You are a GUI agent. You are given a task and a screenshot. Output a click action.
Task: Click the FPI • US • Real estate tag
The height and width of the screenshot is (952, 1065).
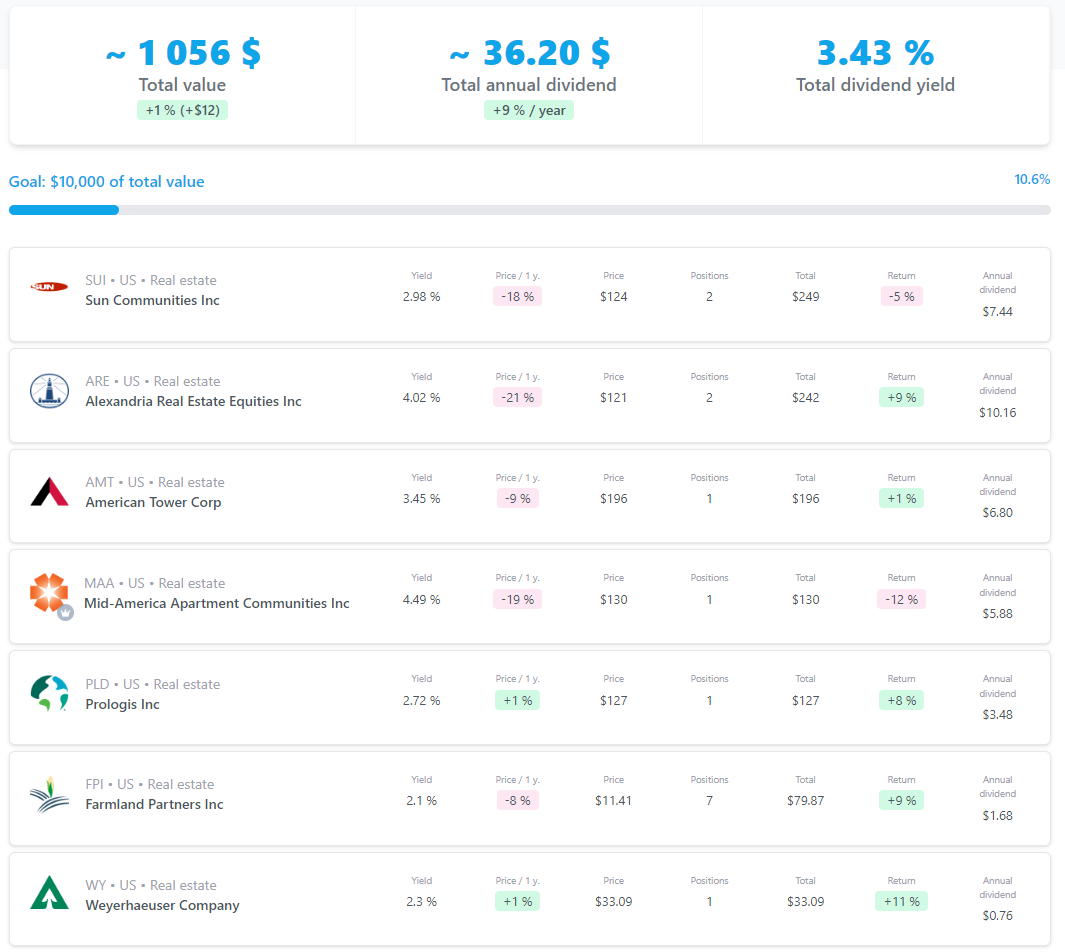[x=149, y=784]
